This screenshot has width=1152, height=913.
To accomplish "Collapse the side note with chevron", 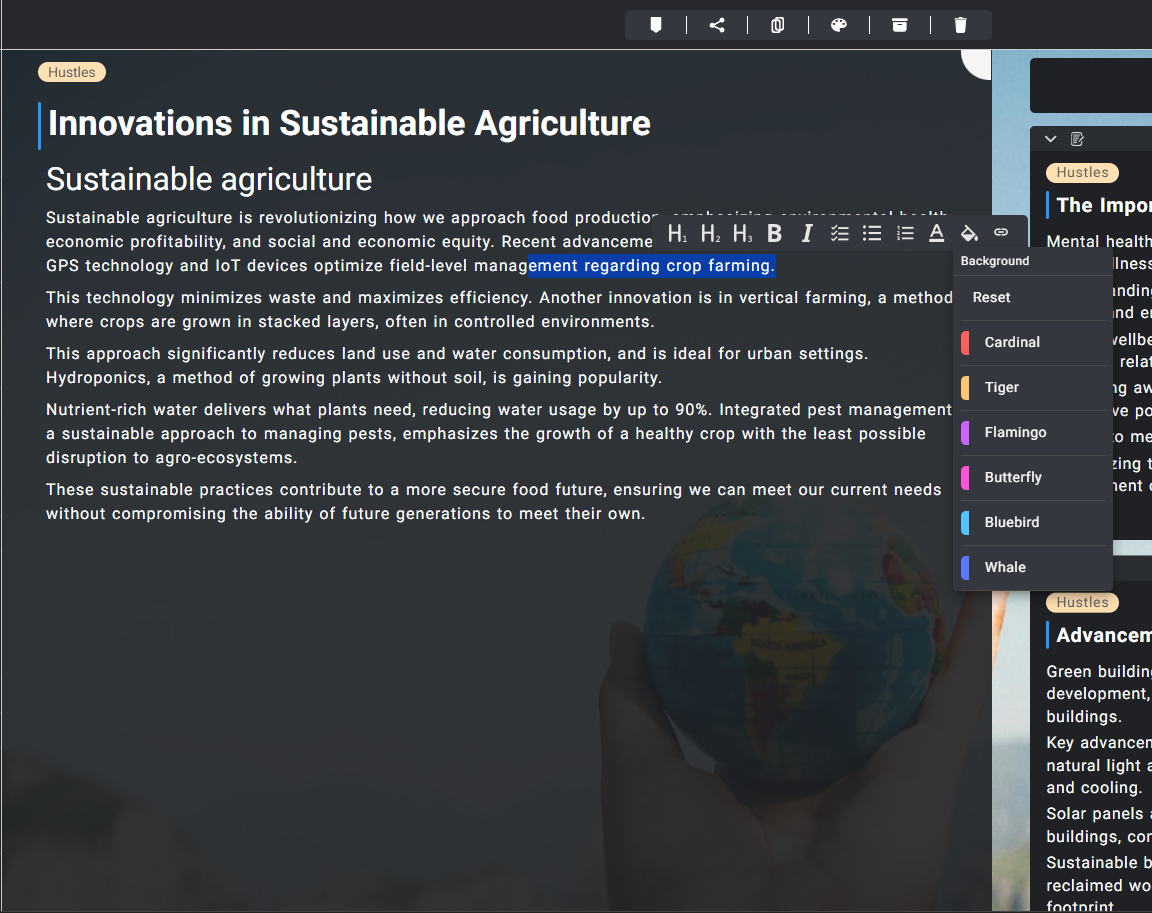I will [1051, 139].
